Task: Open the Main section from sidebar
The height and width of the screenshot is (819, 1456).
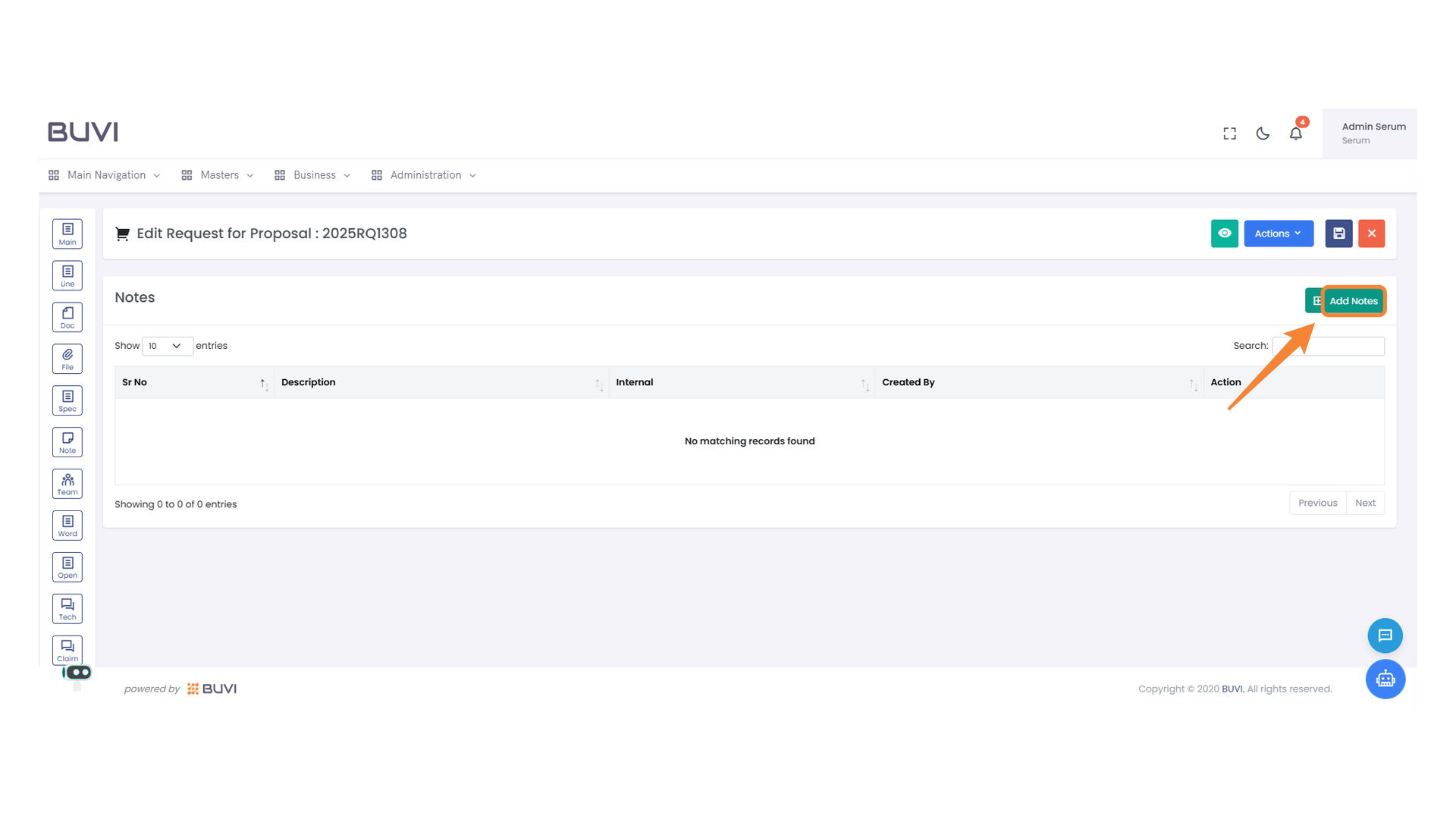Action: pos(67,234)
